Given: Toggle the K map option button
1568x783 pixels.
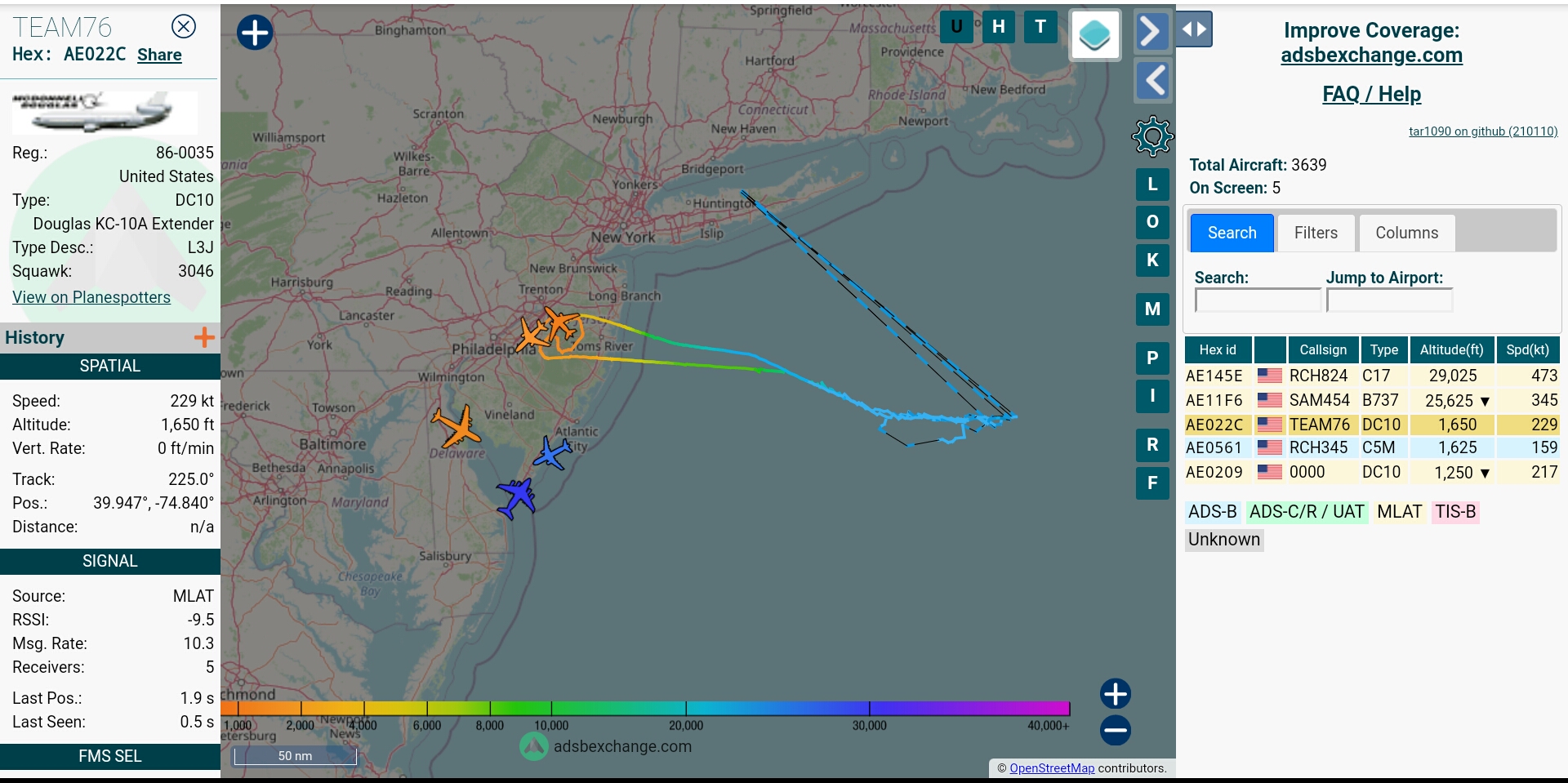Looking at the screenshot, I should click(x=1152, y=260).
